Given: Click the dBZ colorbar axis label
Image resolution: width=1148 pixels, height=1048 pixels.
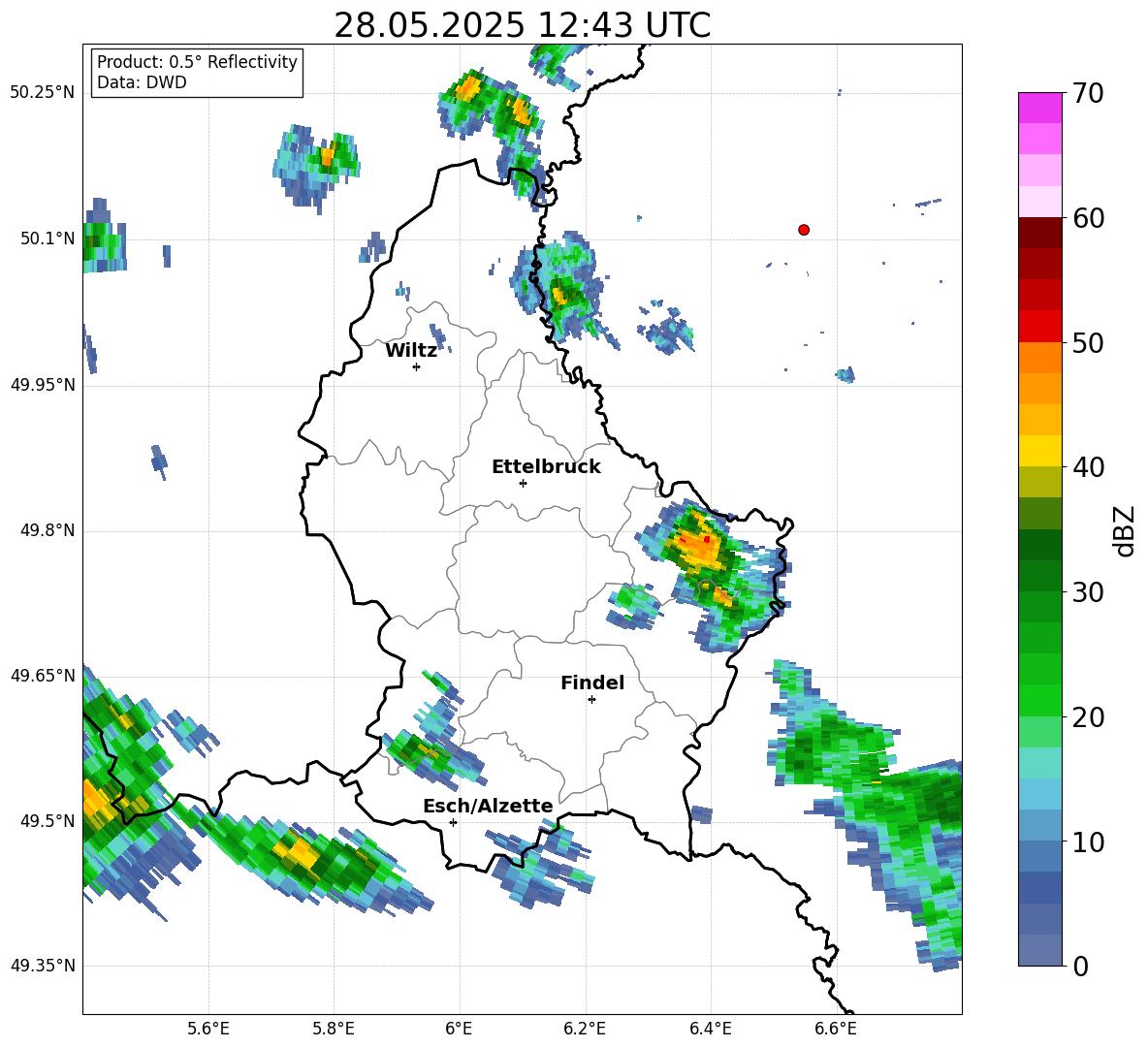Looking at the screenshot, I should (1126, 530).
